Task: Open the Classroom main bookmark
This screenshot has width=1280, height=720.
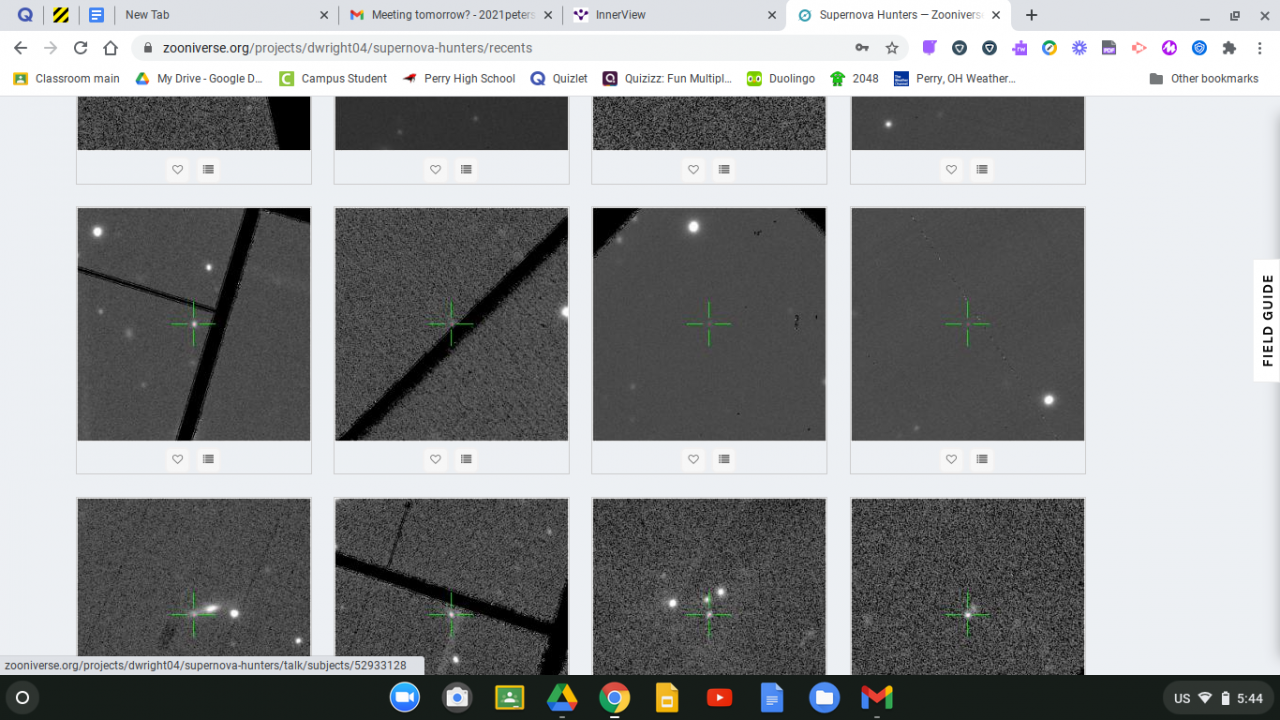Action: (x=67, y=78)
